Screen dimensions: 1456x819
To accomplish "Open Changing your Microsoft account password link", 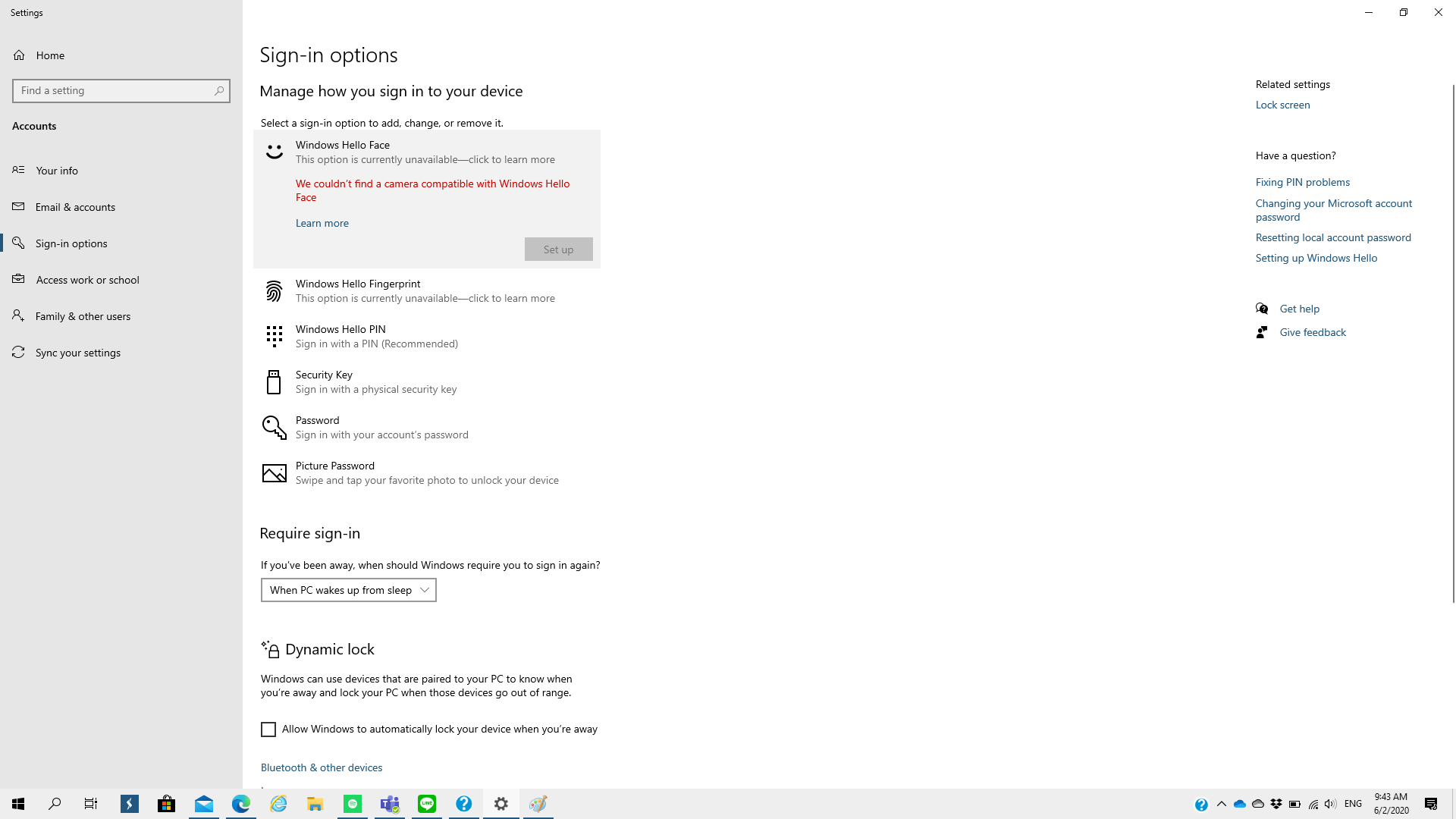I will 1334,210.
